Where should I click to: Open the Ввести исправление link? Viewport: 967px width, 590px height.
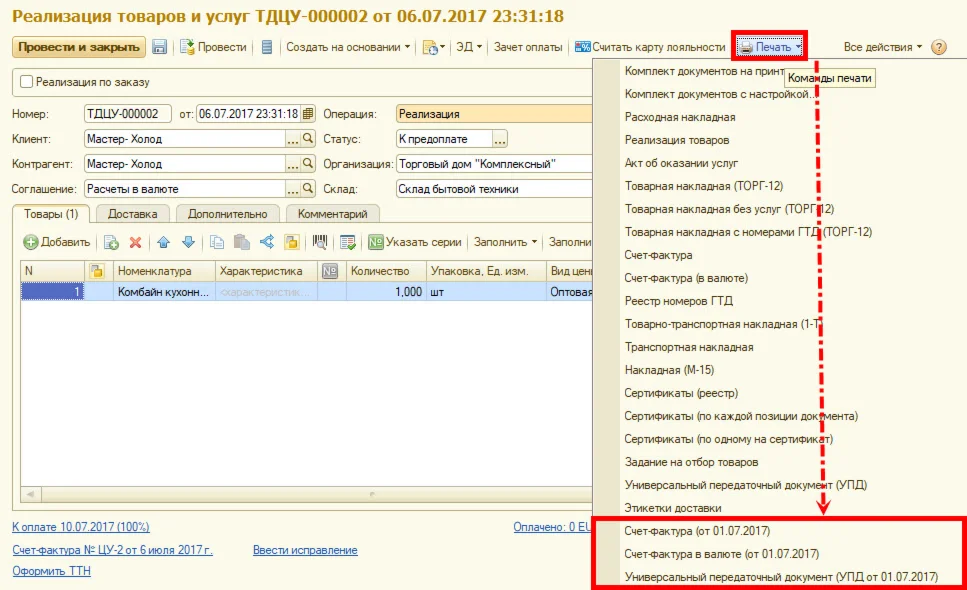pos(305,550)
